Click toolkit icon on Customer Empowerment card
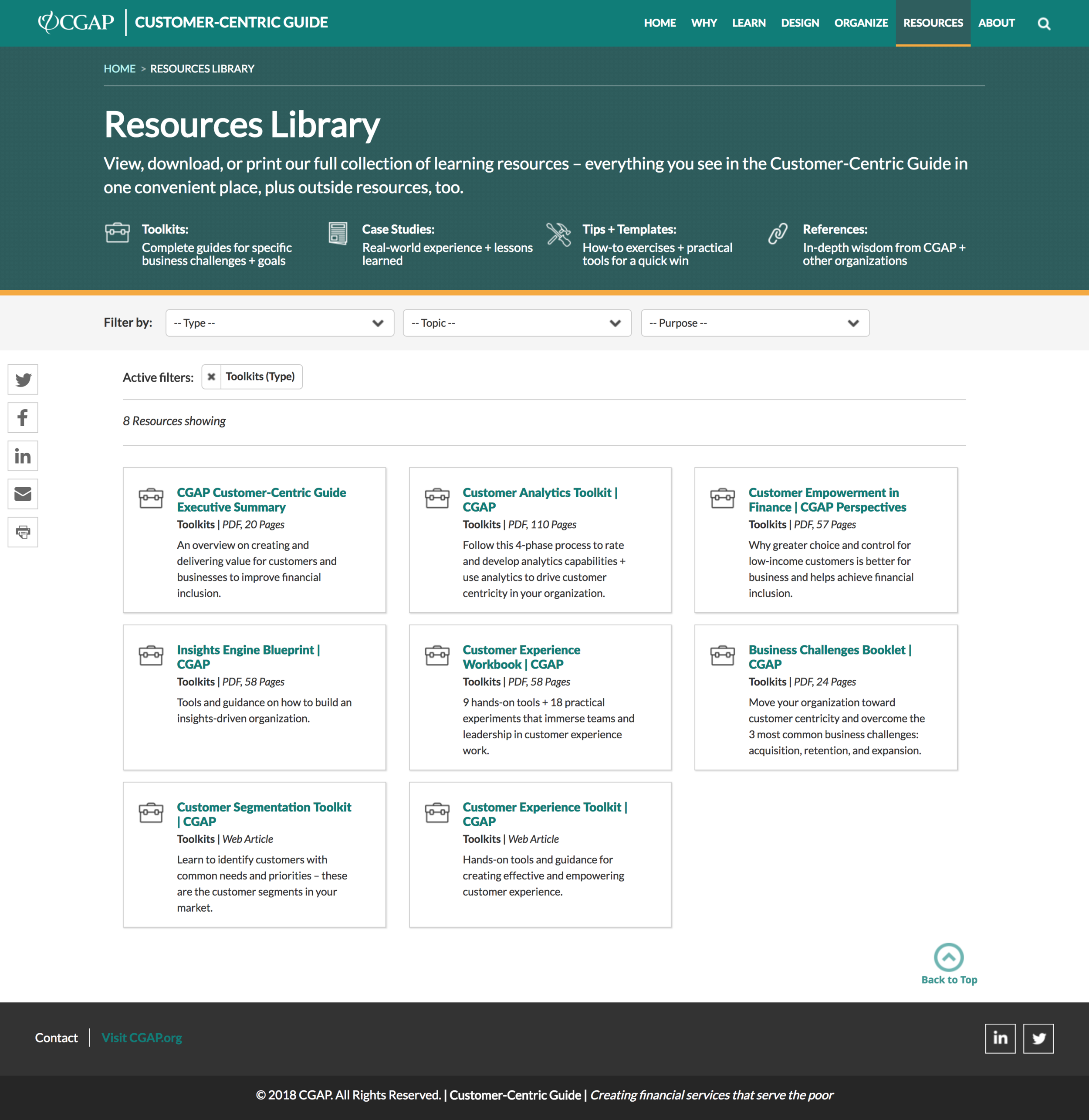The image size is (1089, 1120). pyautogui.click(x=722, y=498)
